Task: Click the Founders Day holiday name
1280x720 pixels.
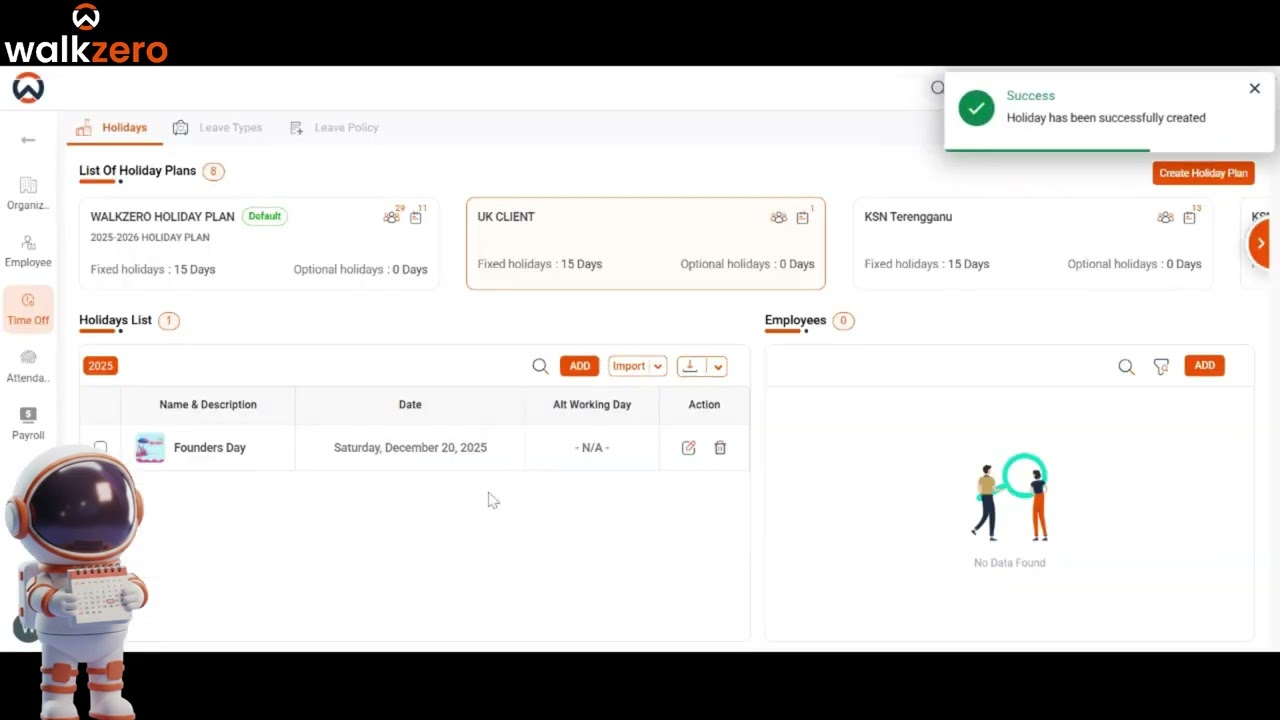Action: point(210,448)
